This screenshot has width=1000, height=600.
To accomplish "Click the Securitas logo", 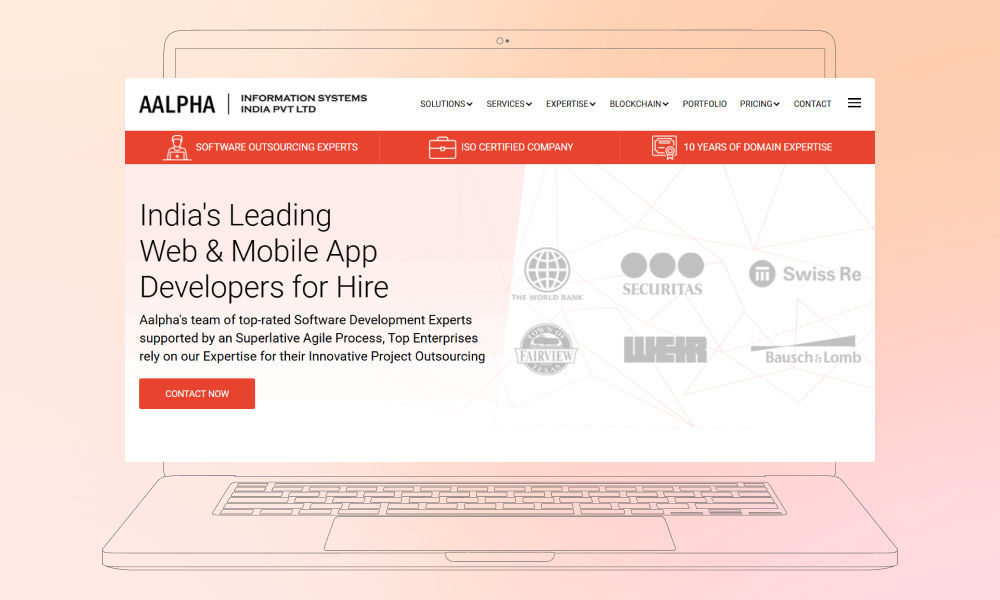I will click(x=662, y=274).
